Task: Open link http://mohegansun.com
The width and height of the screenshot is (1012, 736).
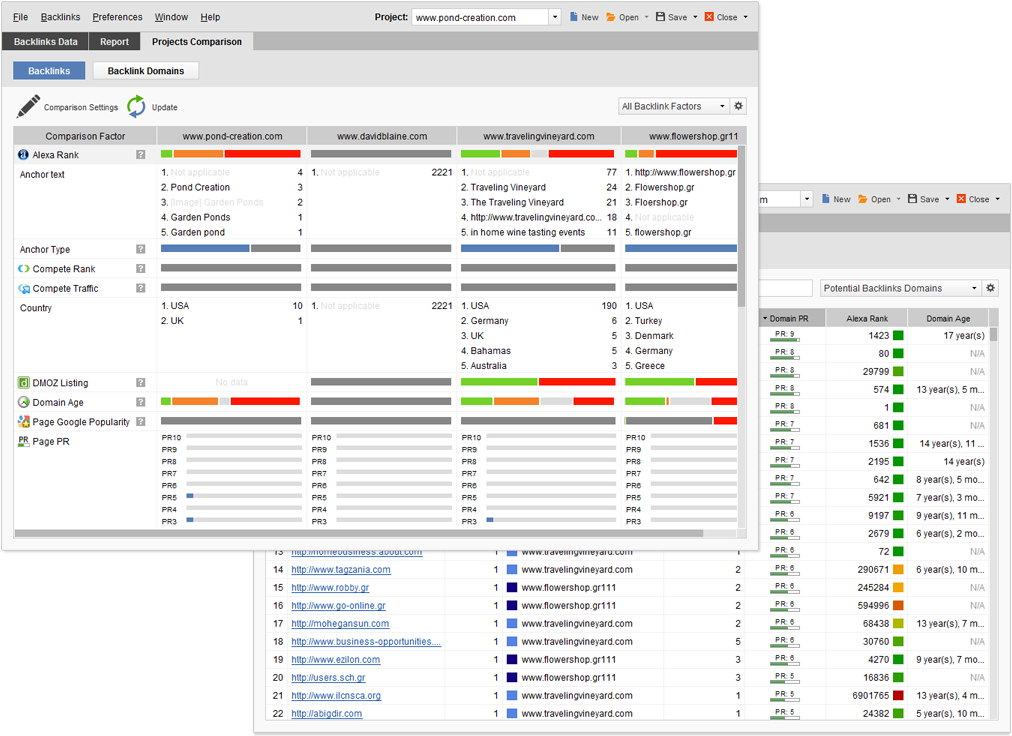Action: (x=340, y=624)
